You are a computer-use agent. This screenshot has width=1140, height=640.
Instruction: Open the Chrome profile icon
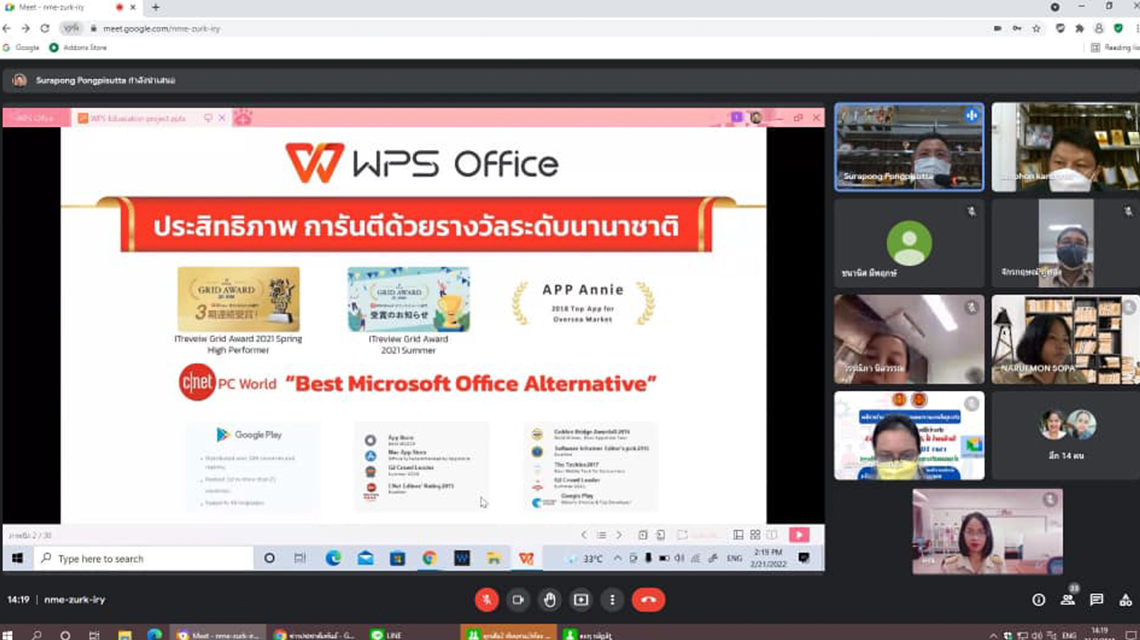[x=1099, y=28]
